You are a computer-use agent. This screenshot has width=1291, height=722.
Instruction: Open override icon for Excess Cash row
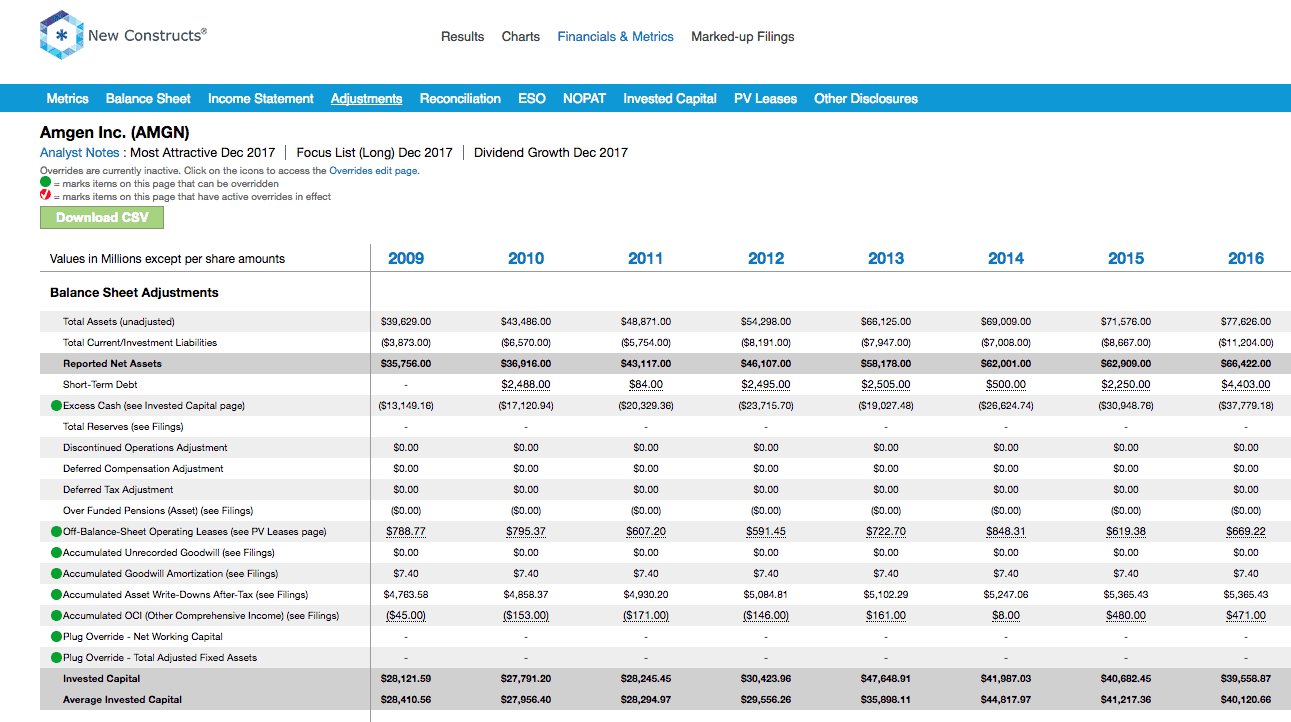point(56,406)
